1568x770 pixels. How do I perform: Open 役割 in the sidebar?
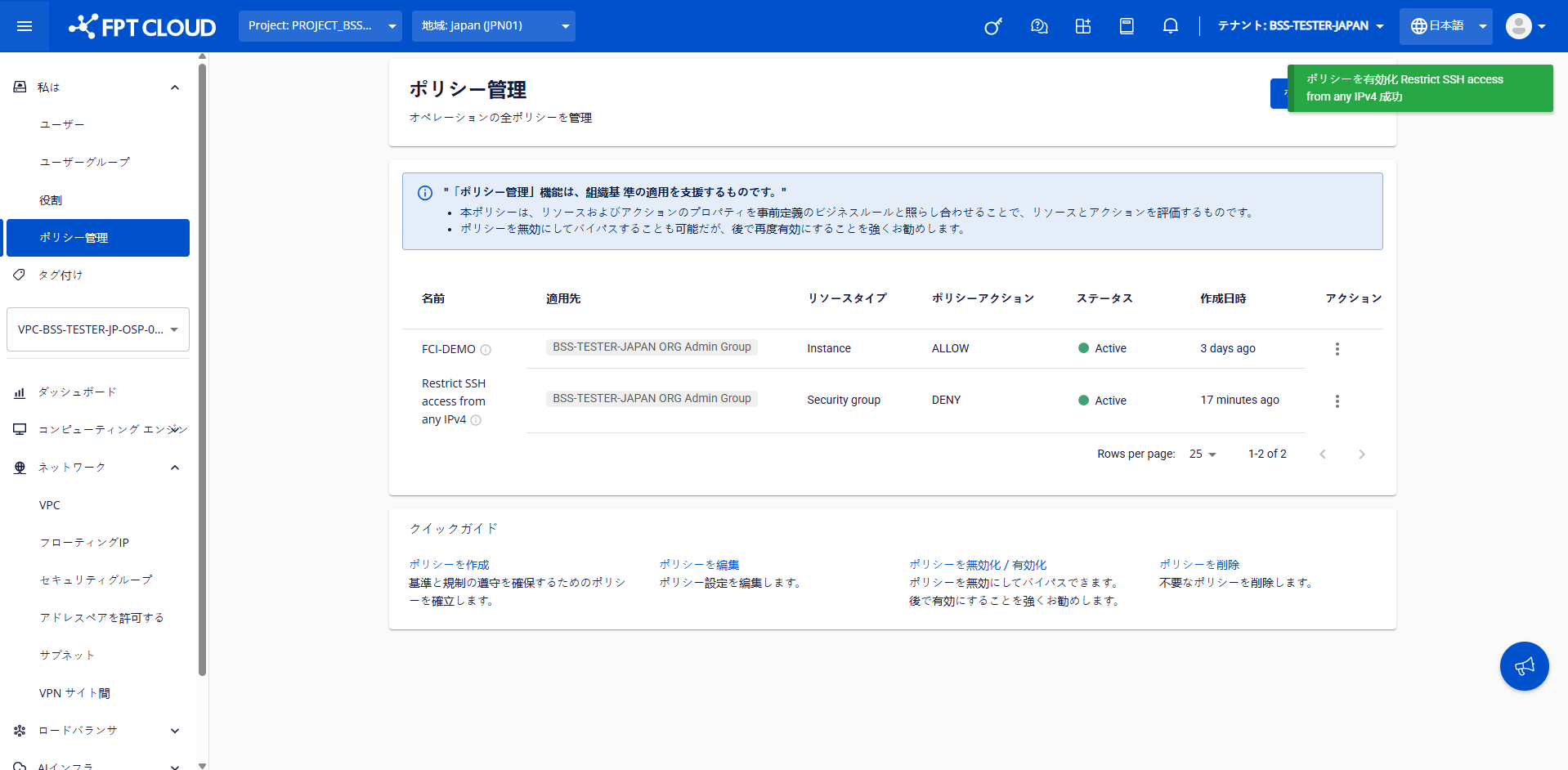tap(51, 200)
